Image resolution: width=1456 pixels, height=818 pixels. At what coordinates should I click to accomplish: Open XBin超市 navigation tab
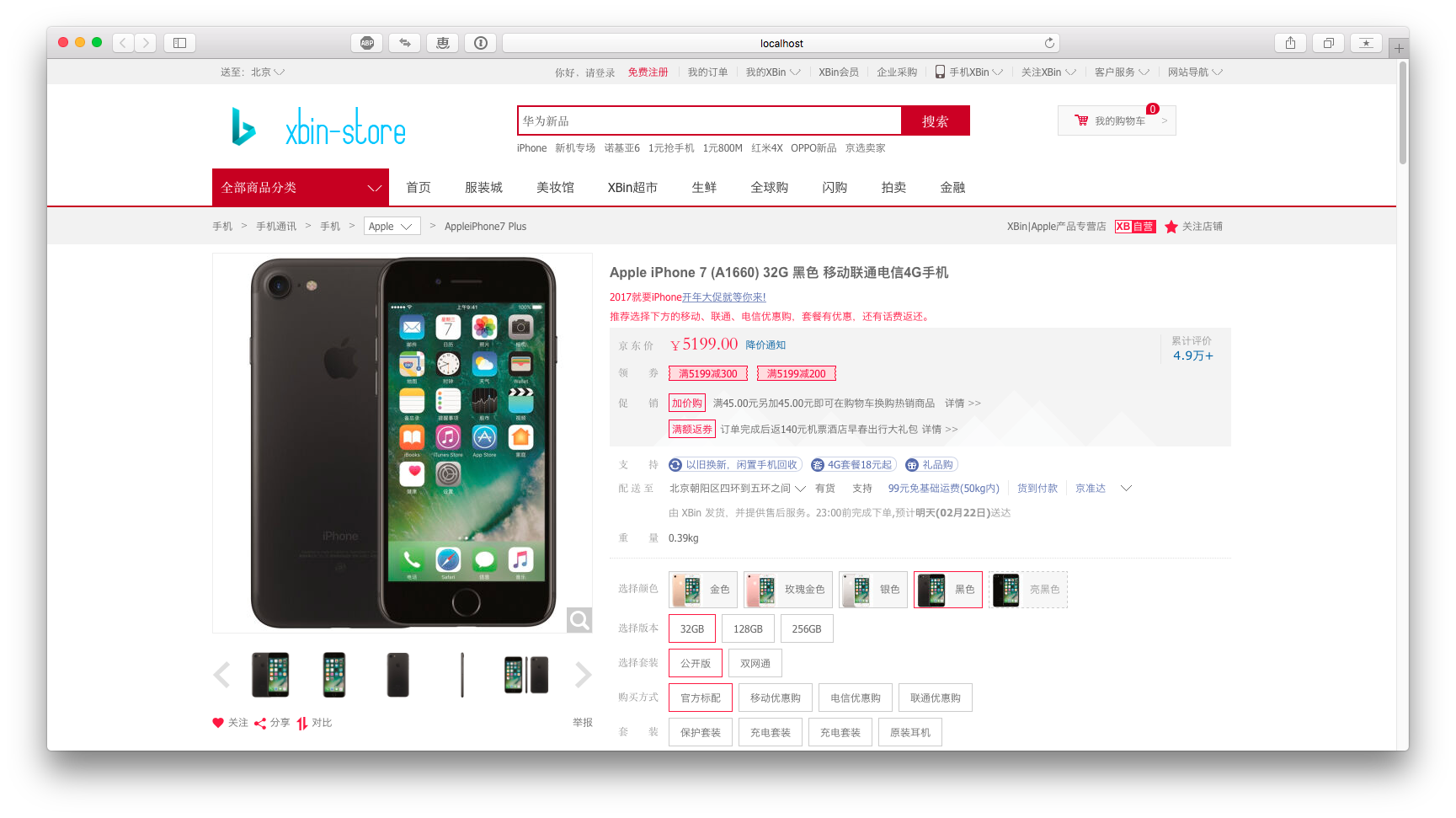click(632, 188)
